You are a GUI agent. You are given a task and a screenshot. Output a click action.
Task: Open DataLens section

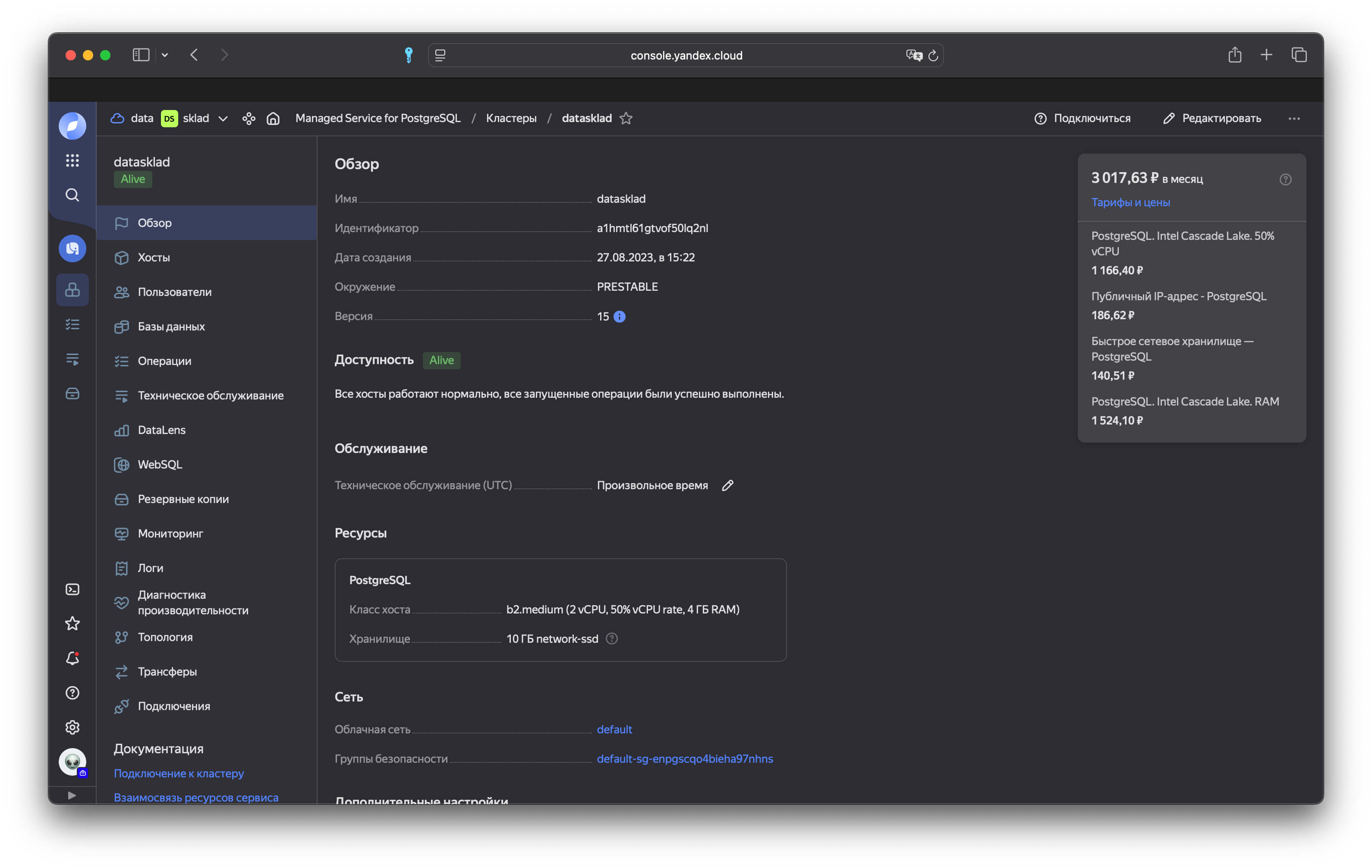[x=206, y=430]
